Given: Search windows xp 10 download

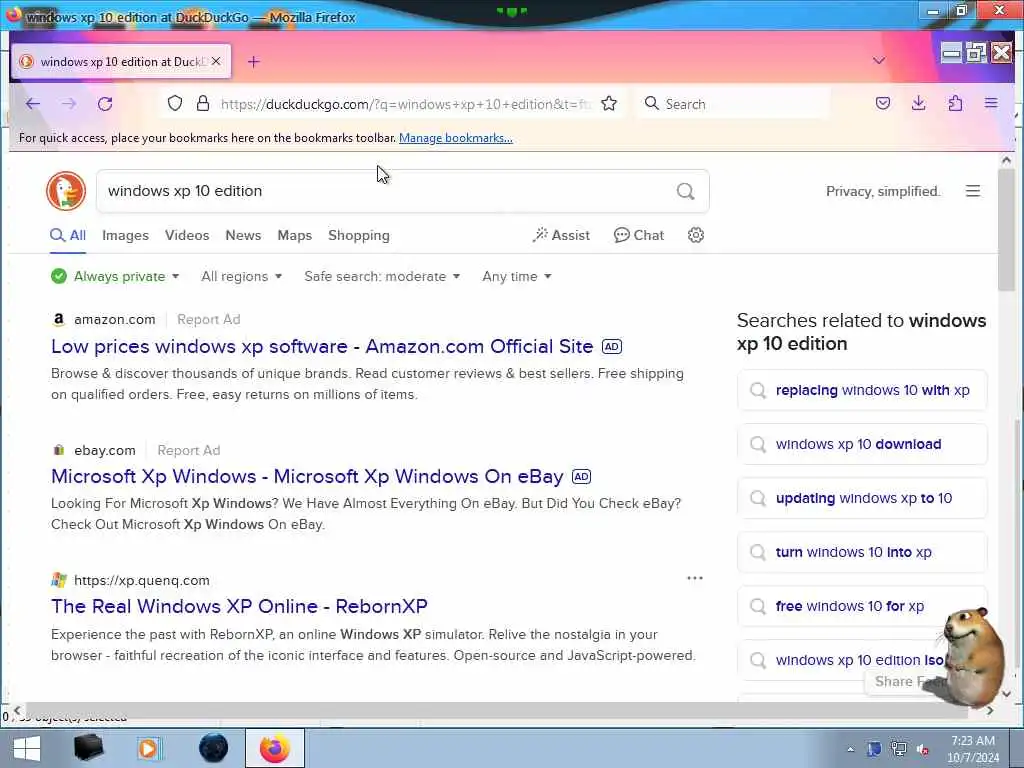Looking at the screenshot, I should pos(862,444).
